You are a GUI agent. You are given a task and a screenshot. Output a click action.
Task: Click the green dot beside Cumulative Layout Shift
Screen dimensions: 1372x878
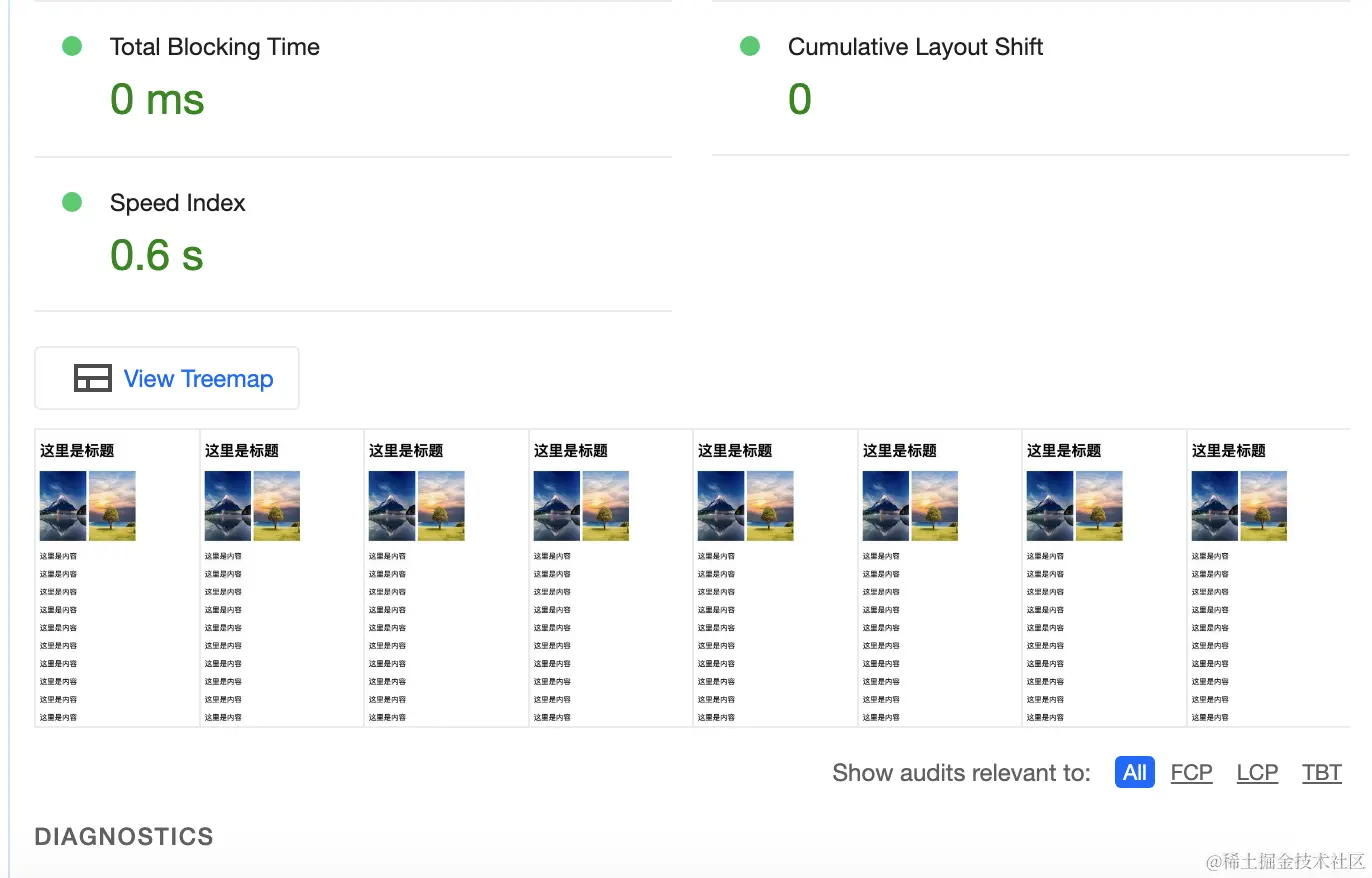point(750,46)
